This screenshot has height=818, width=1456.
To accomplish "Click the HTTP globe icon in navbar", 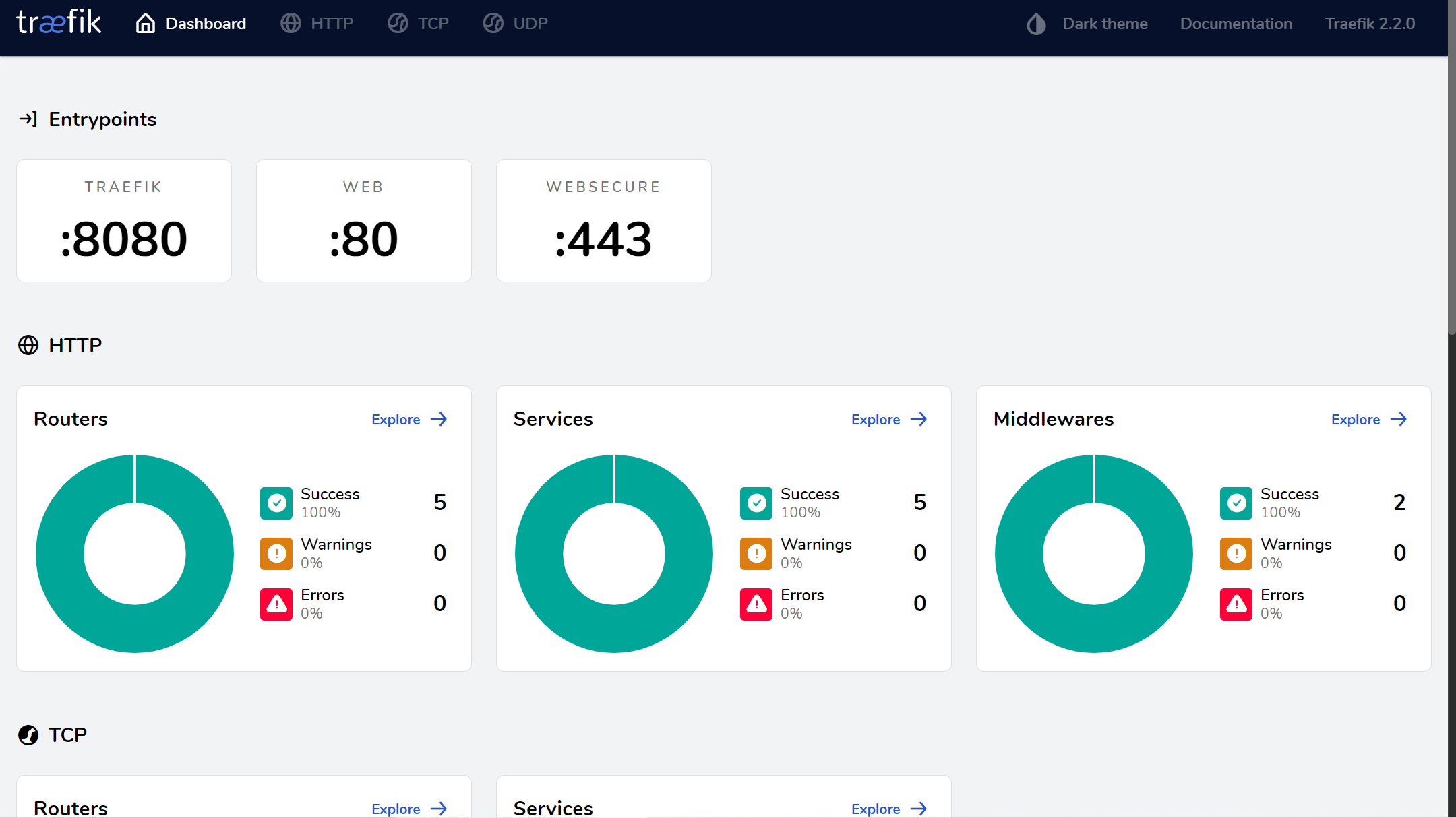I will point(291,24).
